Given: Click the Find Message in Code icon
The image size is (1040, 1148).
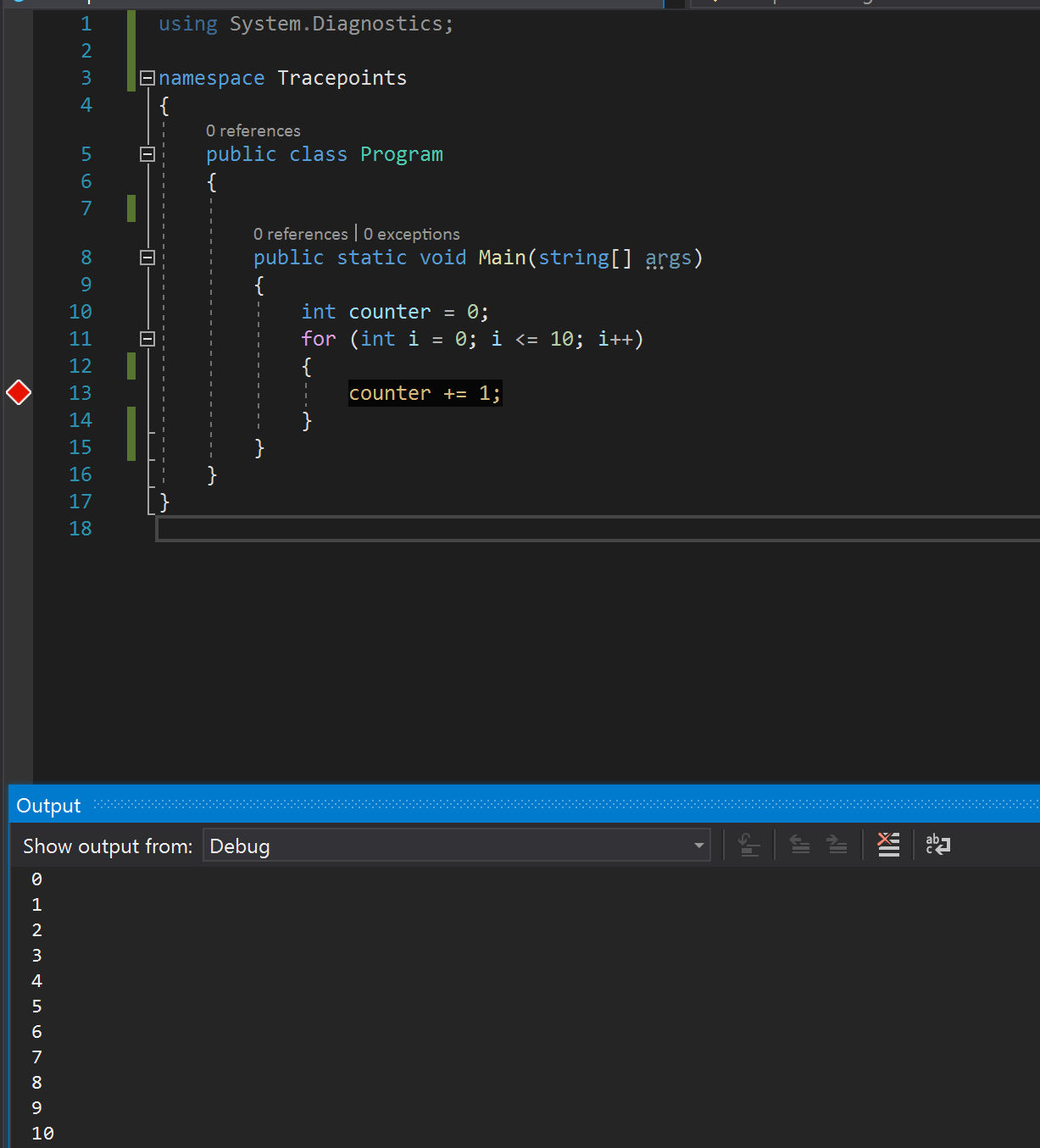Looking at the screenshot, I should (748, 844).
